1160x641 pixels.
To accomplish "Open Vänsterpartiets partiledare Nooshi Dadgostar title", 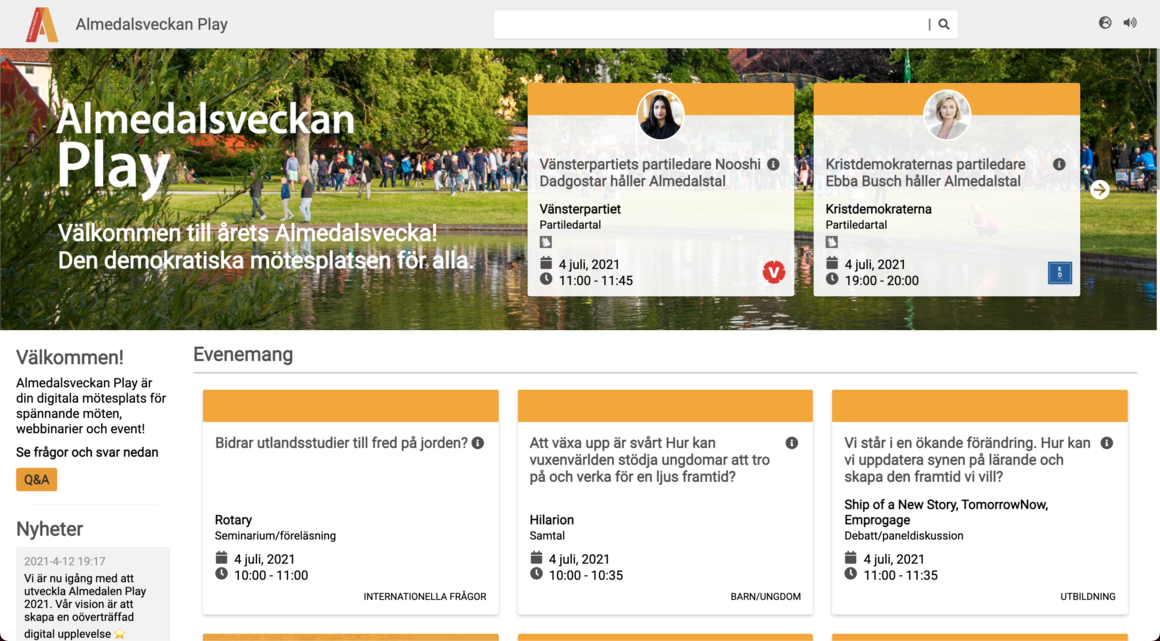I will coord(650,172).
